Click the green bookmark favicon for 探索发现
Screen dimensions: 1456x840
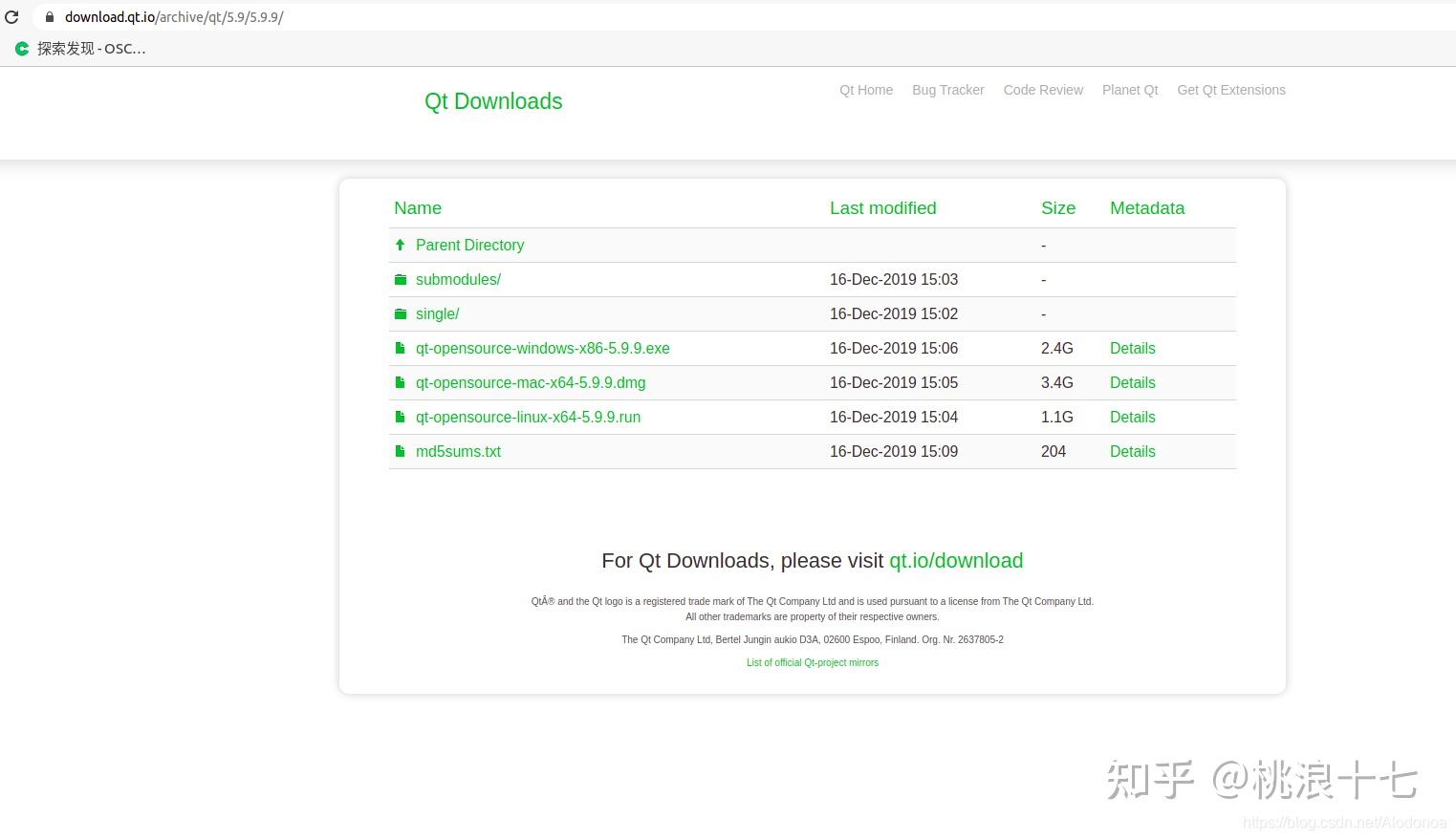(x=22, y=49)
